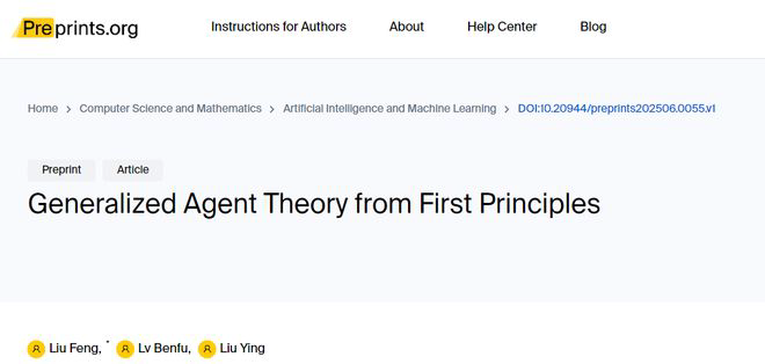Open Artificial Intelligence and Machine Learning breadcrumb
The image size is (765, 364).
point(389,108)
